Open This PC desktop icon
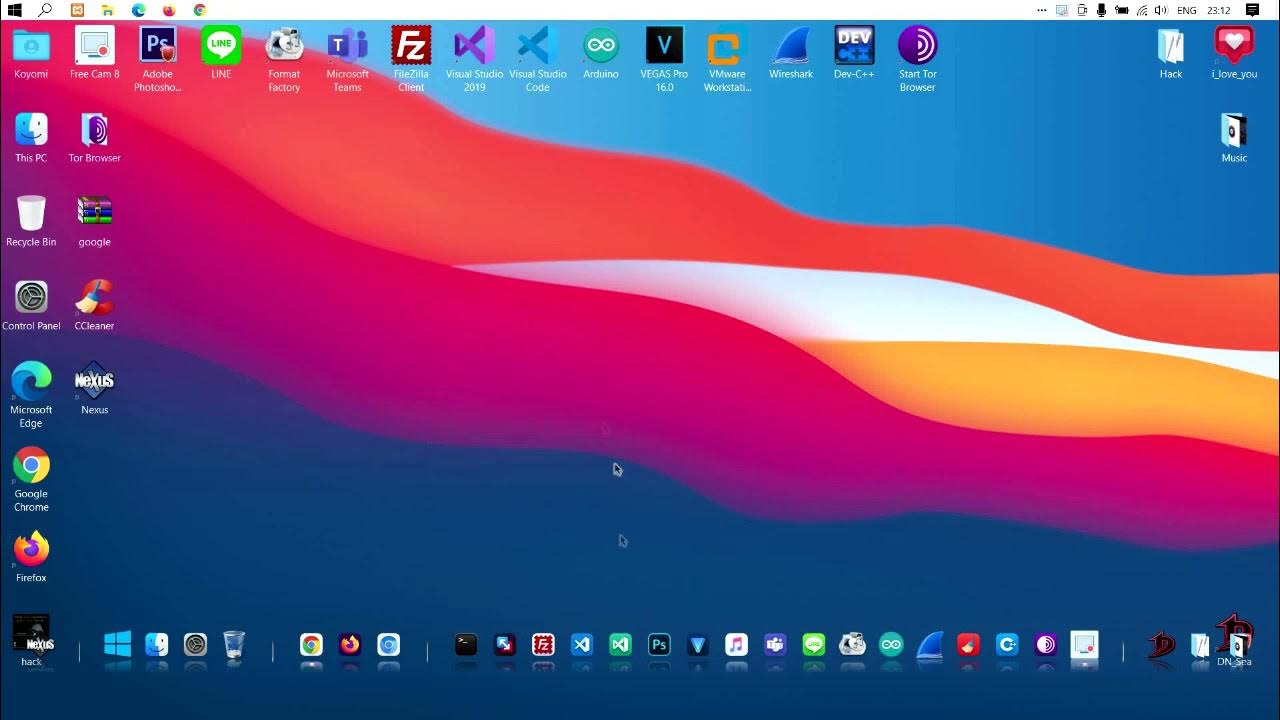 click(x=31, y=137)
